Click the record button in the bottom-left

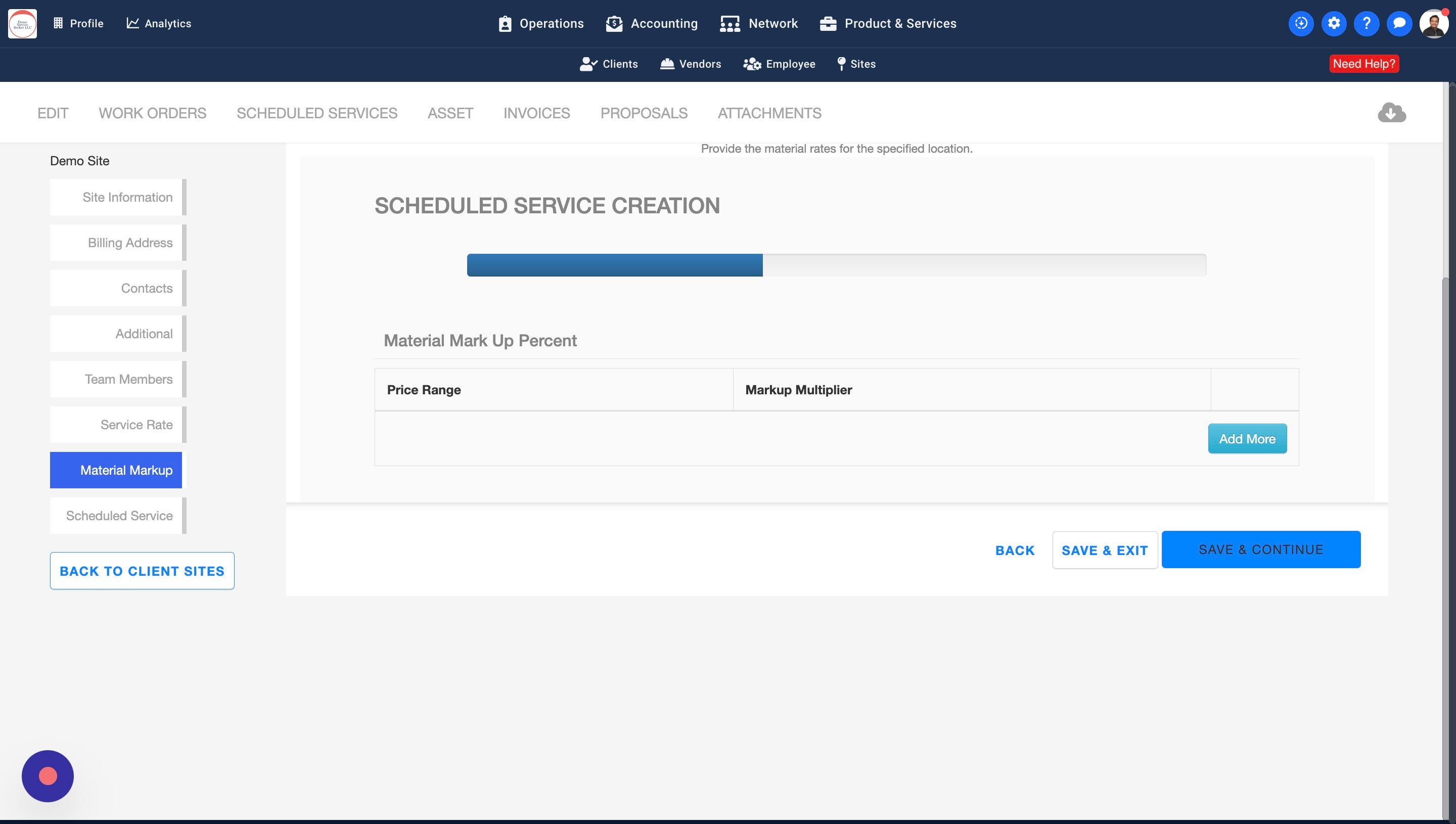(x=48, y=776)
